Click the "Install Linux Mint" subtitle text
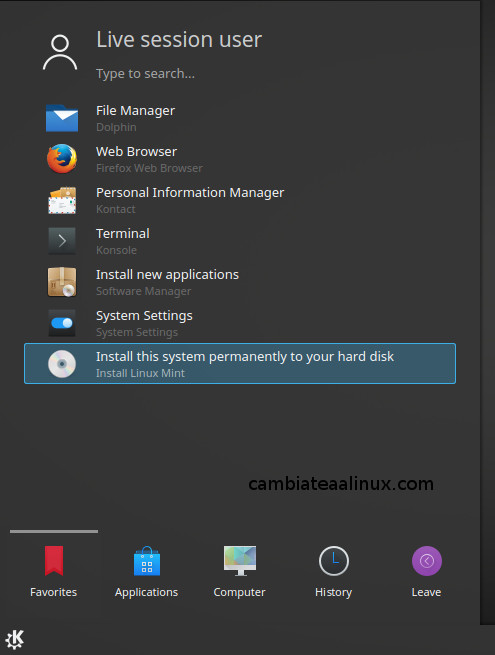 point(140,373)
